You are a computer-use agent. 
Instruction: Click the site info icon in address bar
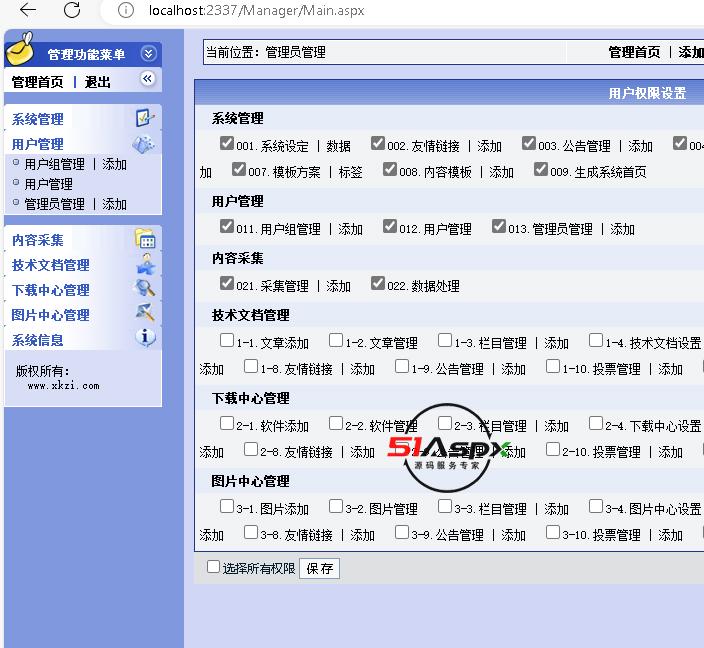coord(126,10)
